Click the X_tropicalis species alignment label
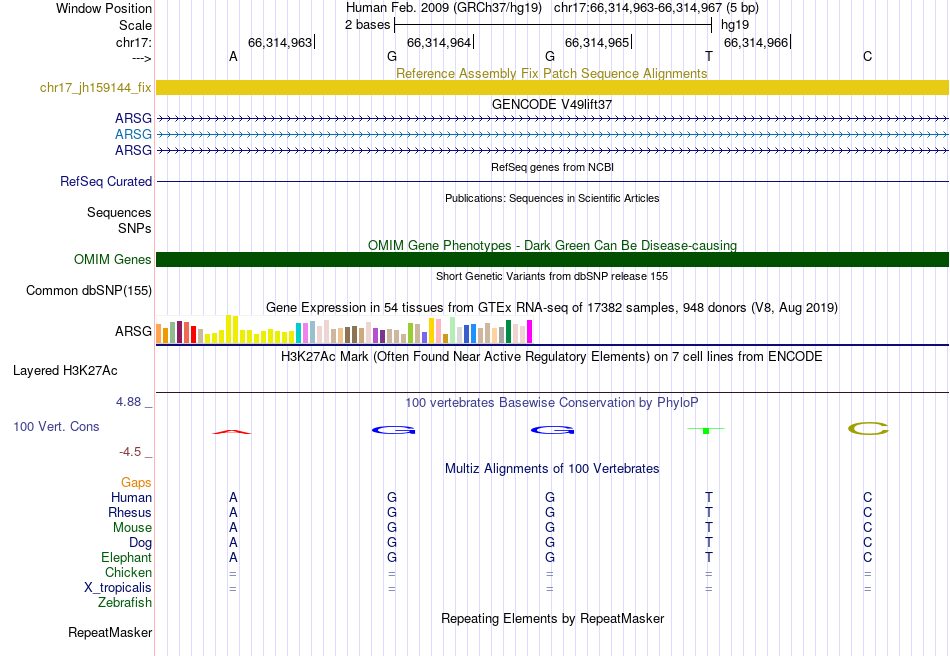The height and width of the screenshot is (656, 950). pyautogui.click(x=118, y=588)
